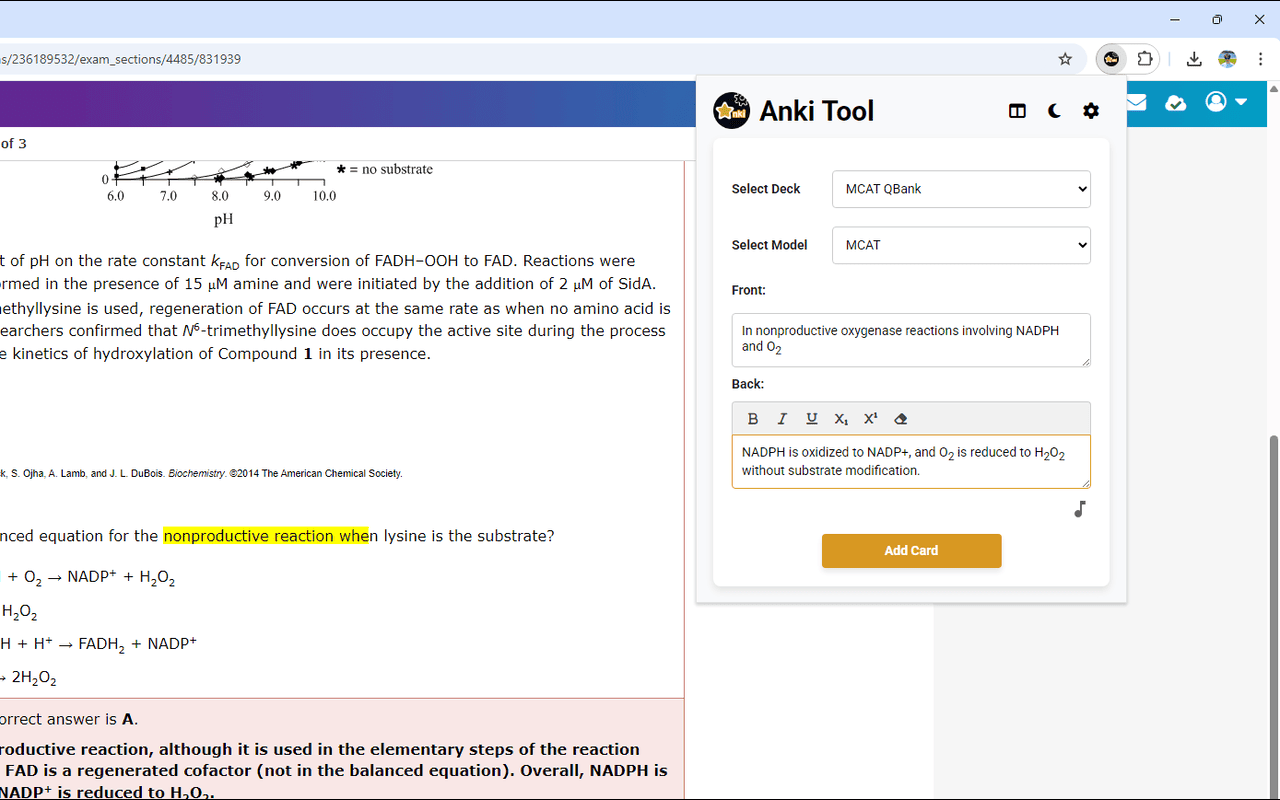1280x800 pixels.
Task: Toggle italic formatting in the Back field
Action: point(782,419)
